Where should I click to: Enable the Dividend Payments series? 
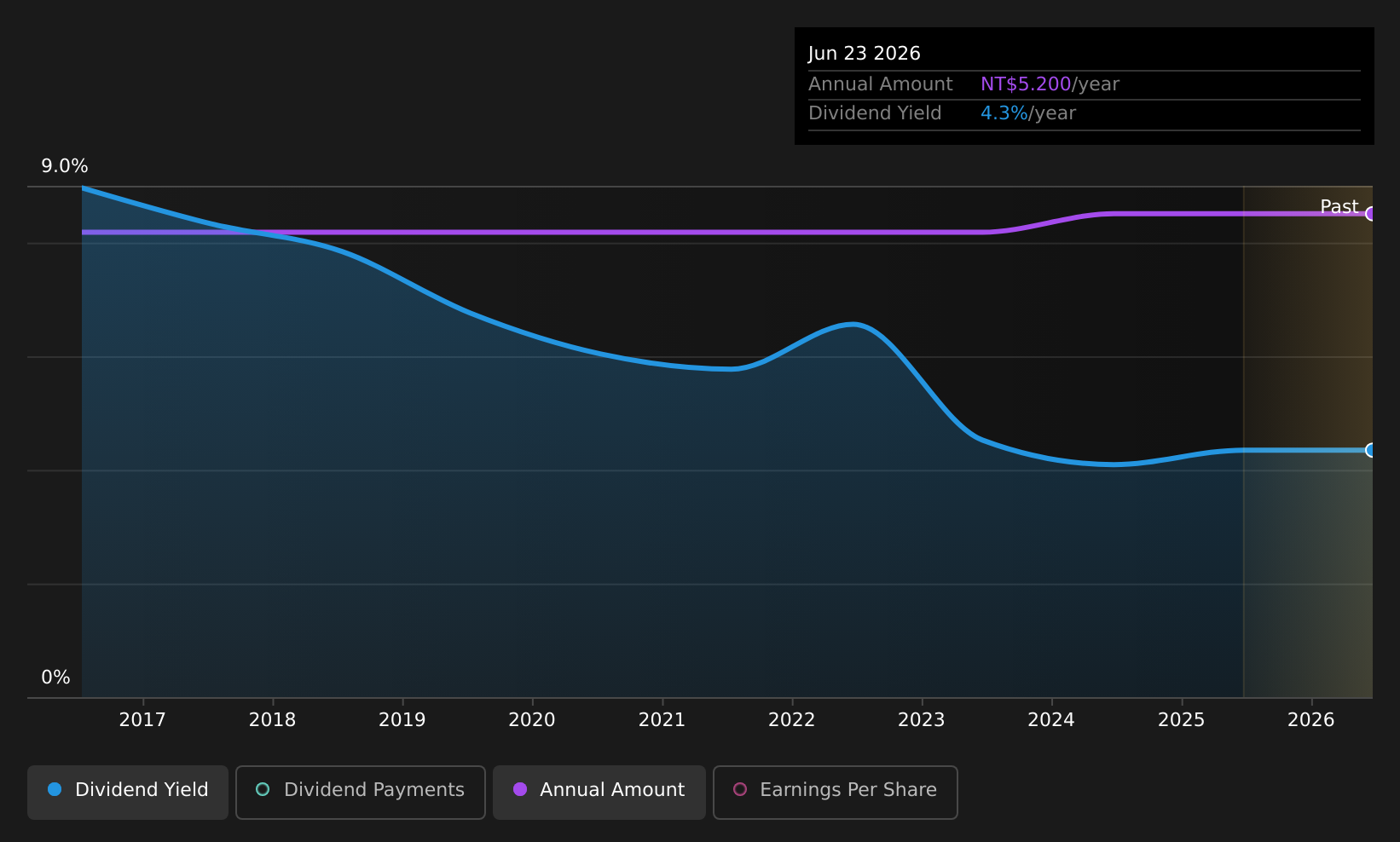click(361, 793)
